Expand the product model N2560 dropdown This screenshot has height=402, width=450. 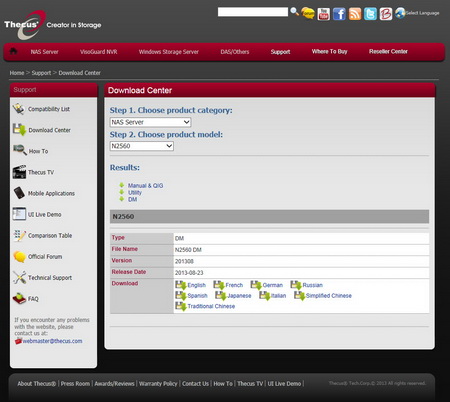tap(142, 146)
